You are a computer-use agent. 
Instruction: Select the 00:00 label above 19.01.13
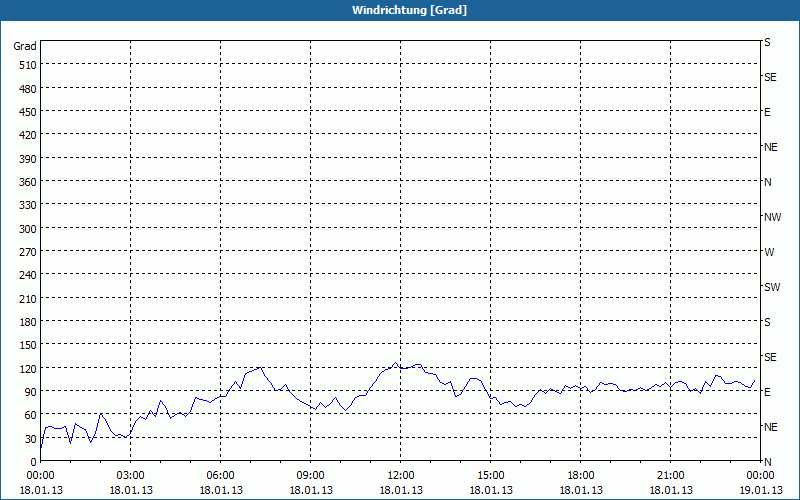click(x=760, y=476)
